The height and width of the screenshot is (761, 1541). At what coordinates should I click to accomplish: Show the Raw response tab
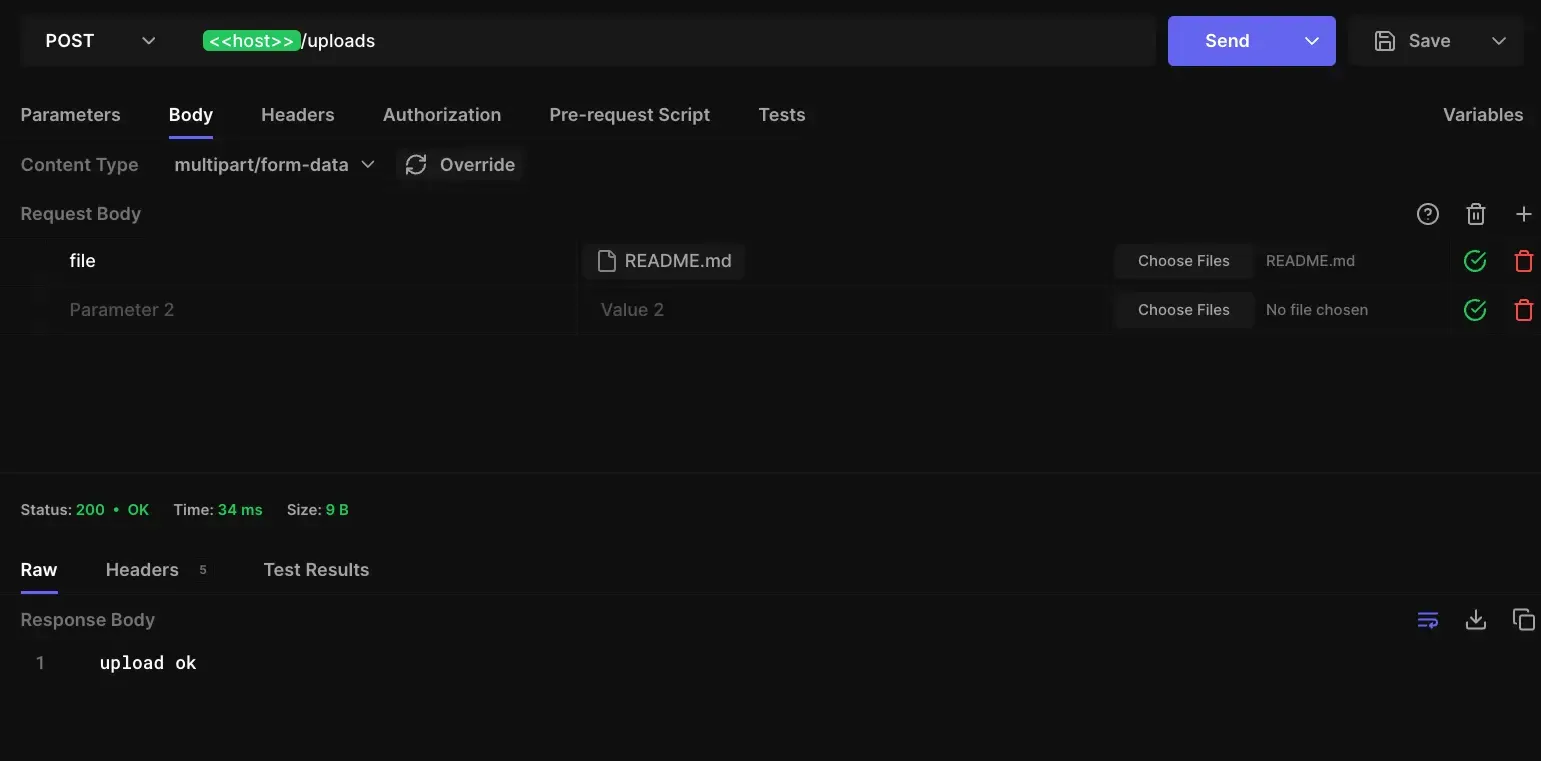tap(39, 570)
